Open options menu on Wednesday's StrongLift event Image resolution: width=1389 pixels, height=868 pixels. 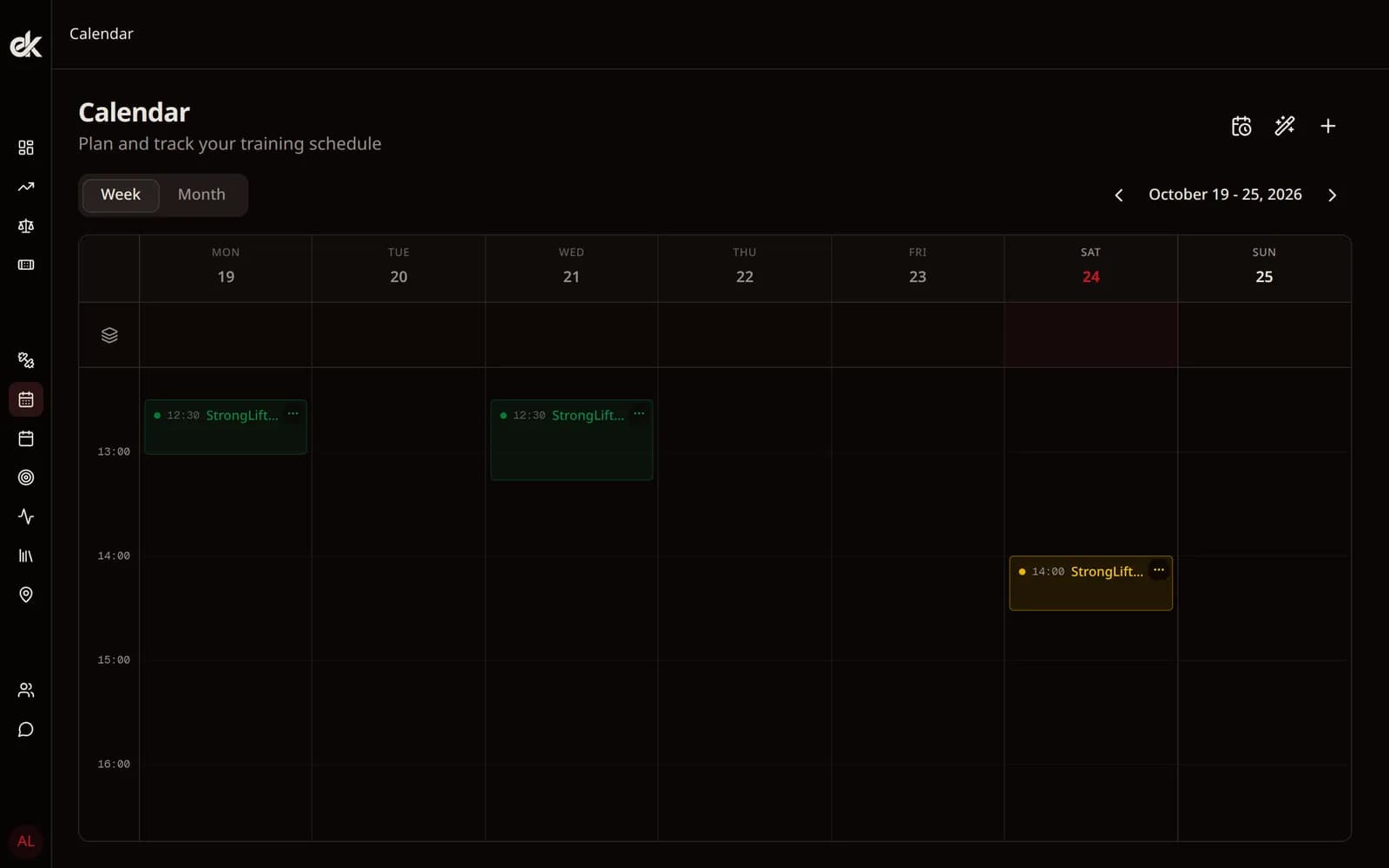(x=639, y=414)
